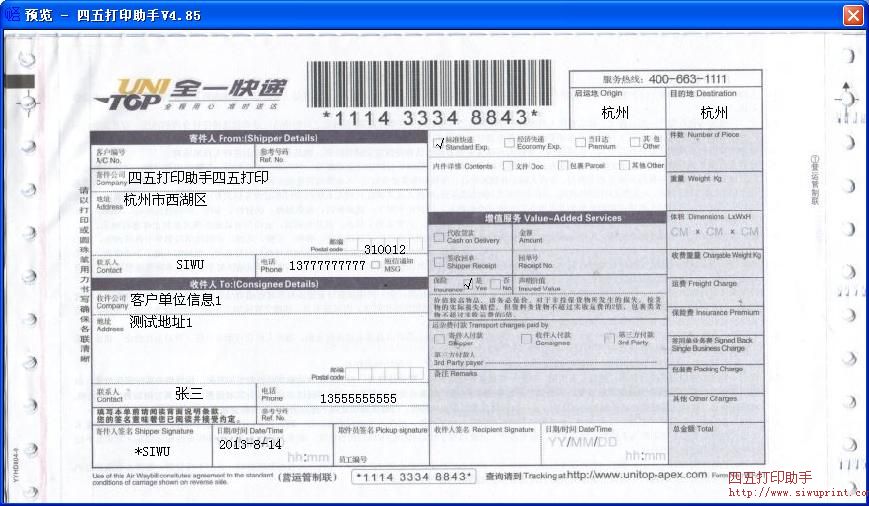Click the large barcode at the top
The image size is (869, 506).
pos(429,84)
